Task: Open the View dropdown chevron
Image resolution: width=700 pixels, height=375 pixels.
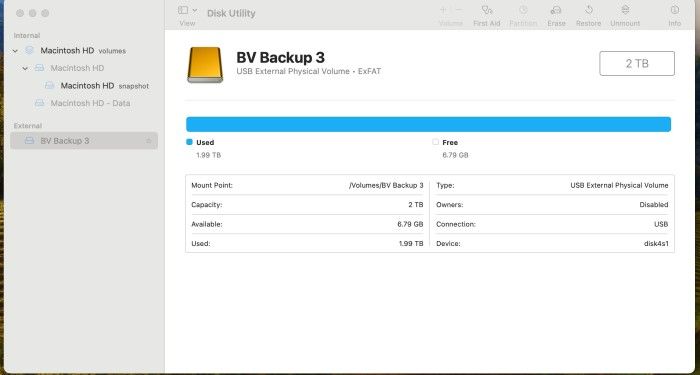Action: pyautogui.click(x=195, y=10)
